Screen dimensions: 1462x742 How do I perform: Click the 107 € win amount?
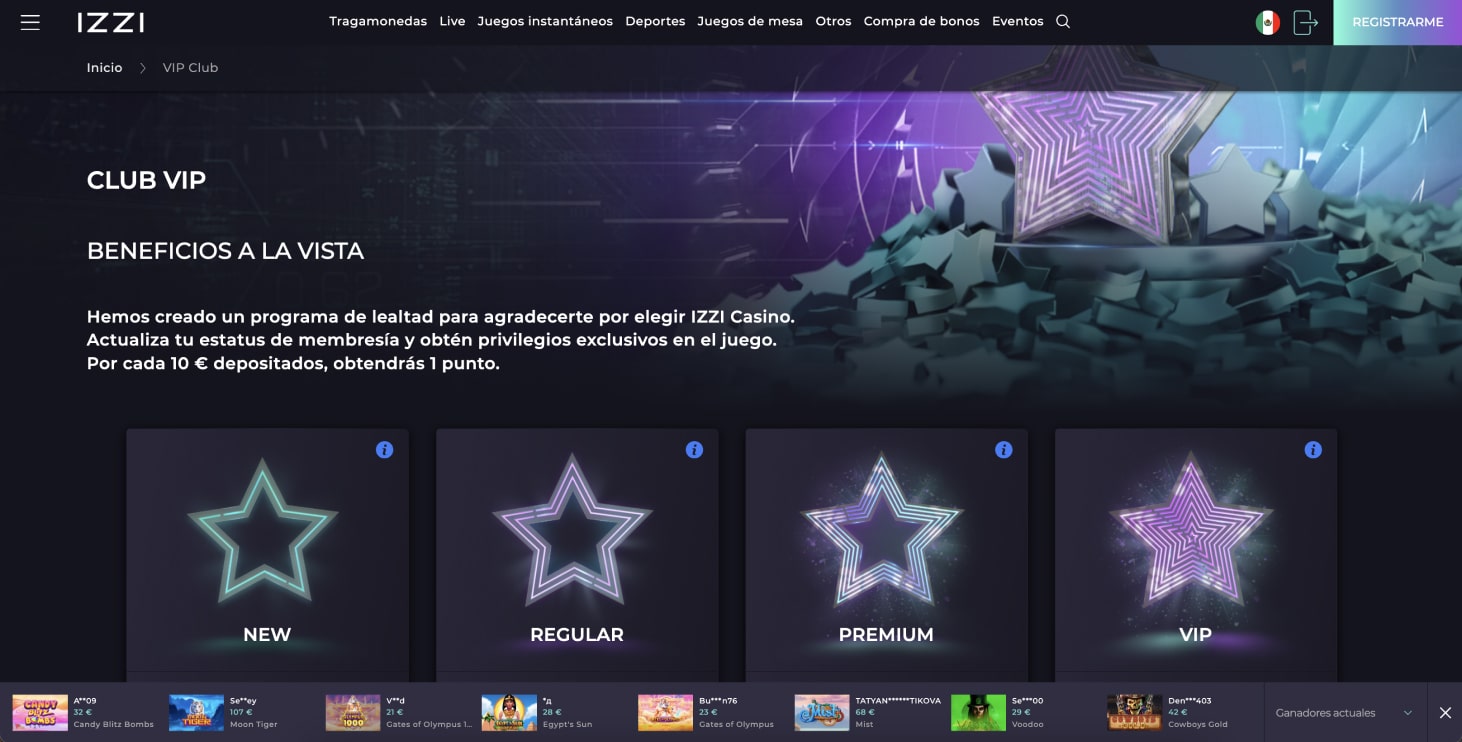point(242,712)
